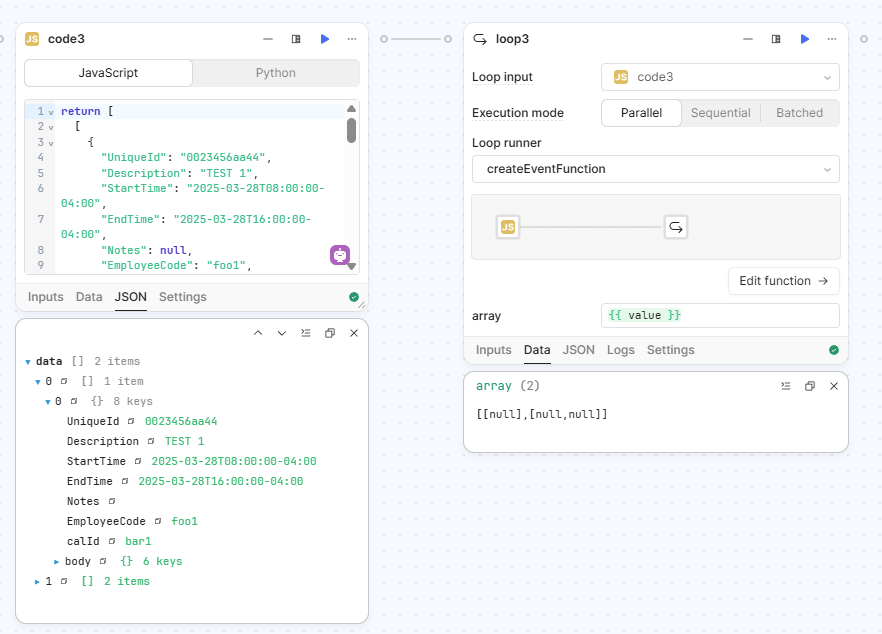Open loop3 Settings tab
This screenshot has height=634, width=882.
point(670,350)
